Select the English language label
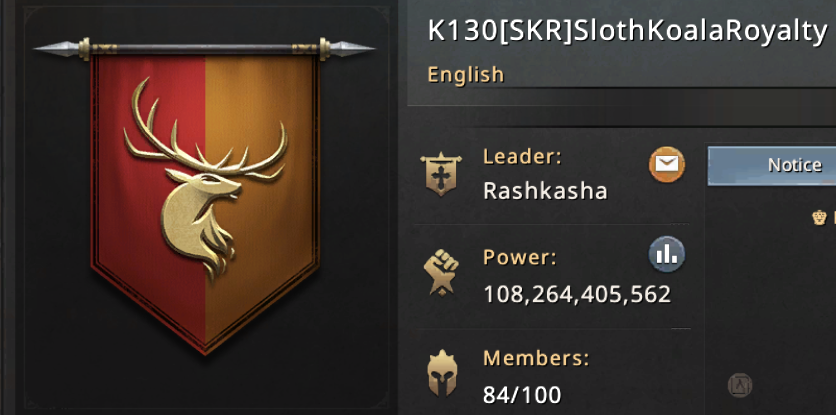This screenshot has width=836, height=415. pyautogui.click(x=465, y=75)
